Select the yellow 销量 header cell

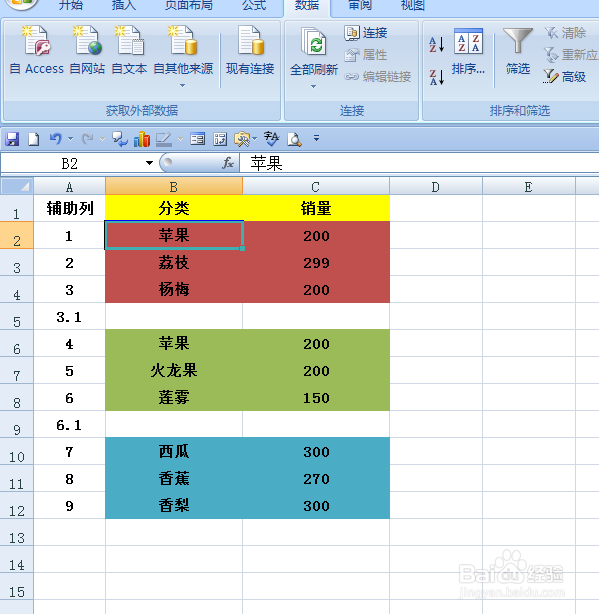[316, 208]
